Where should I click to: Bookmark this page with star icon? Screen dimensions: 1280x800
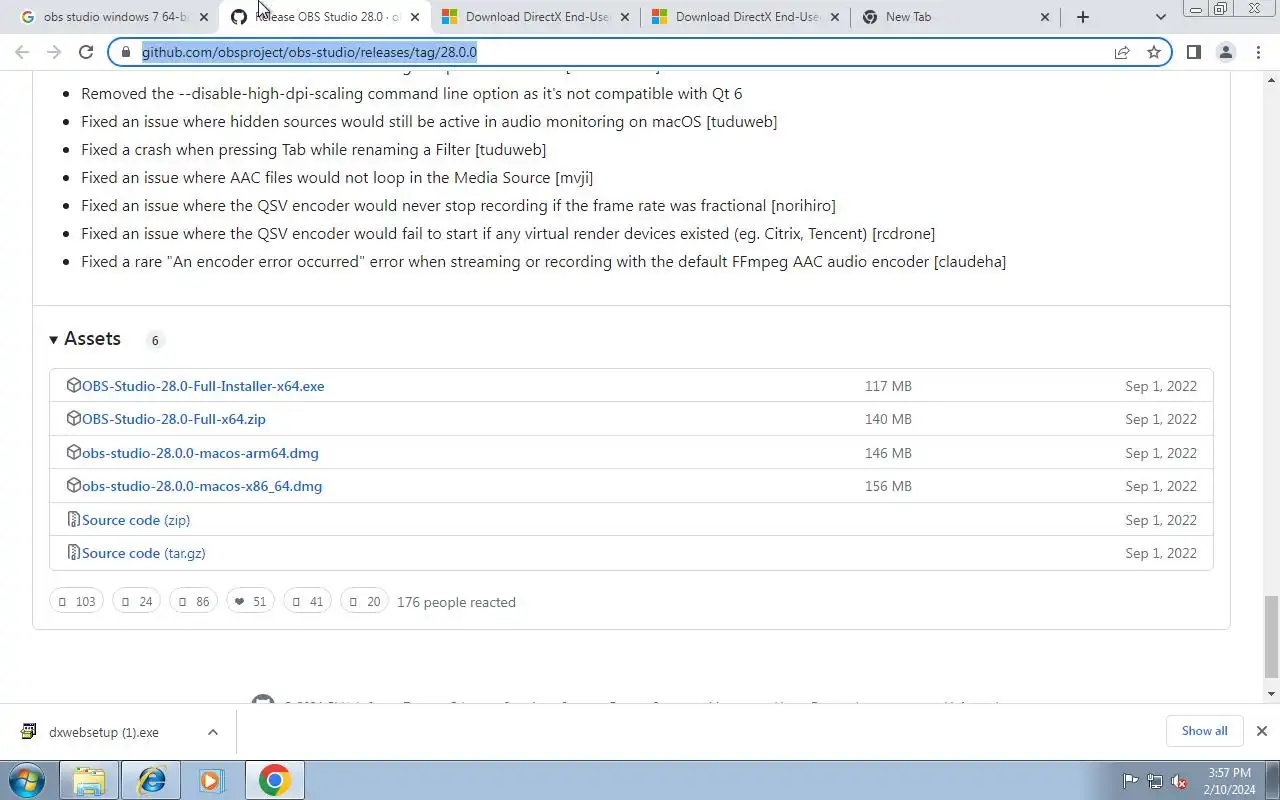click(1154, 52)
